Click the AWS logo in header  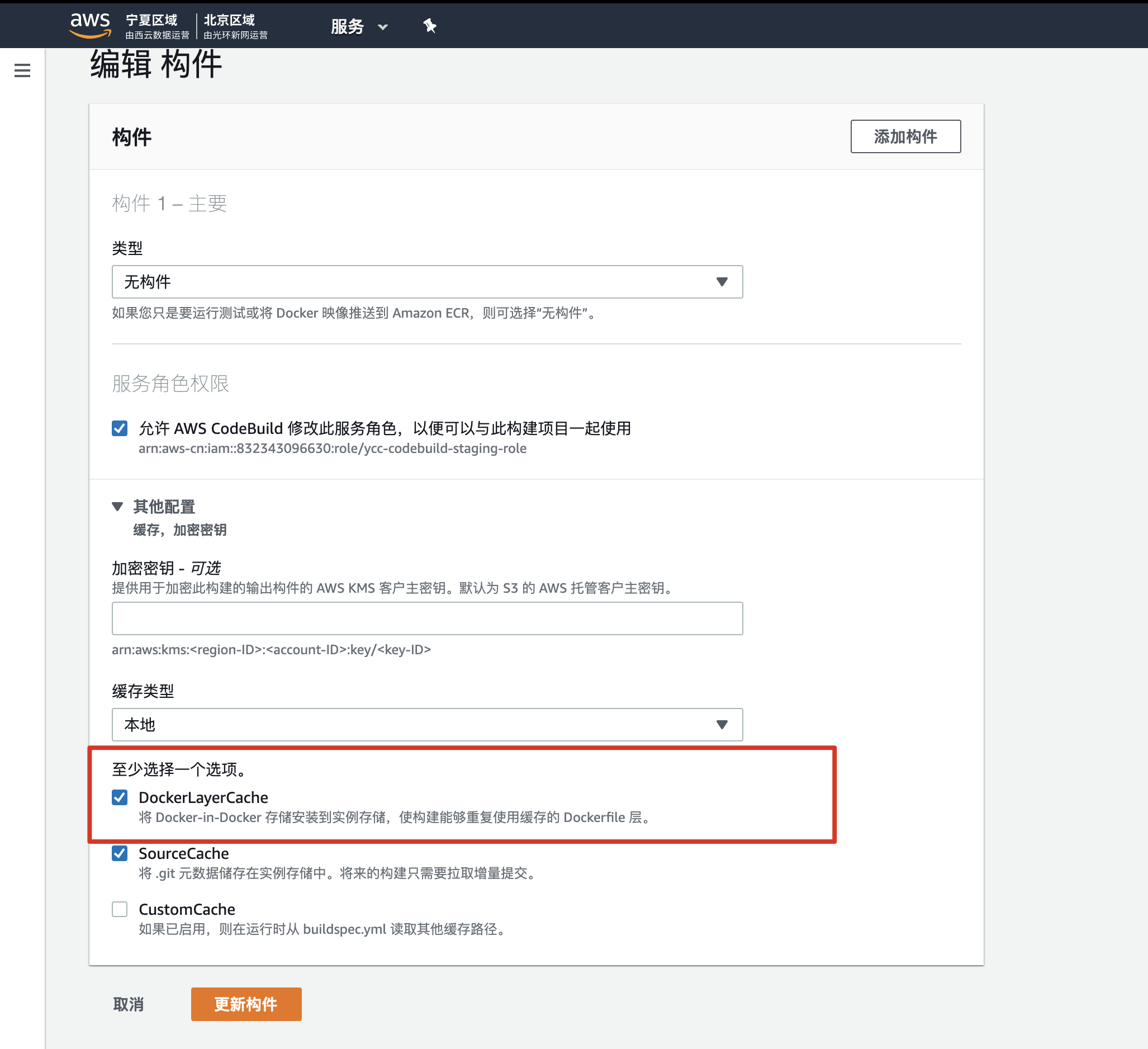click(x=89, y=25)
